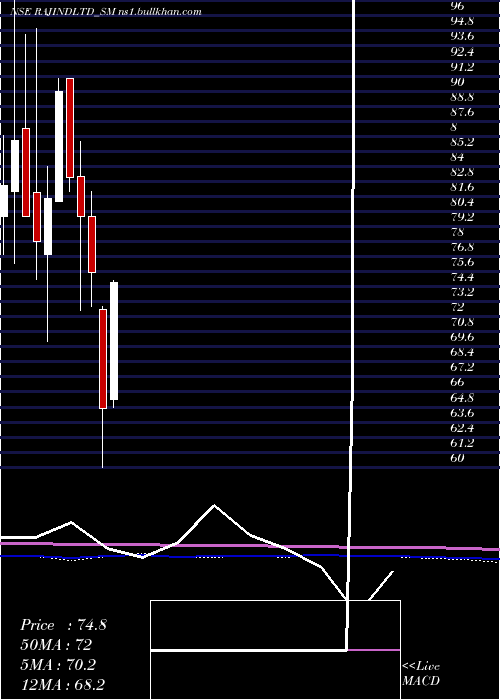The image size is (500, 700).
Task: Select the 90 price axis label
Action: [x=457, y=81]
